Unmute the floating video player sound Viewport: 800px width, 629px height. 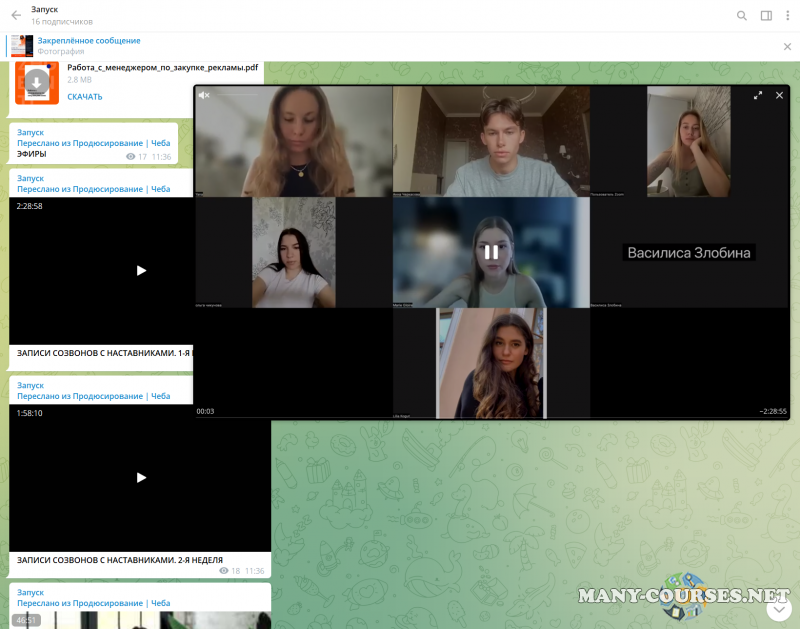pos(204,95)
